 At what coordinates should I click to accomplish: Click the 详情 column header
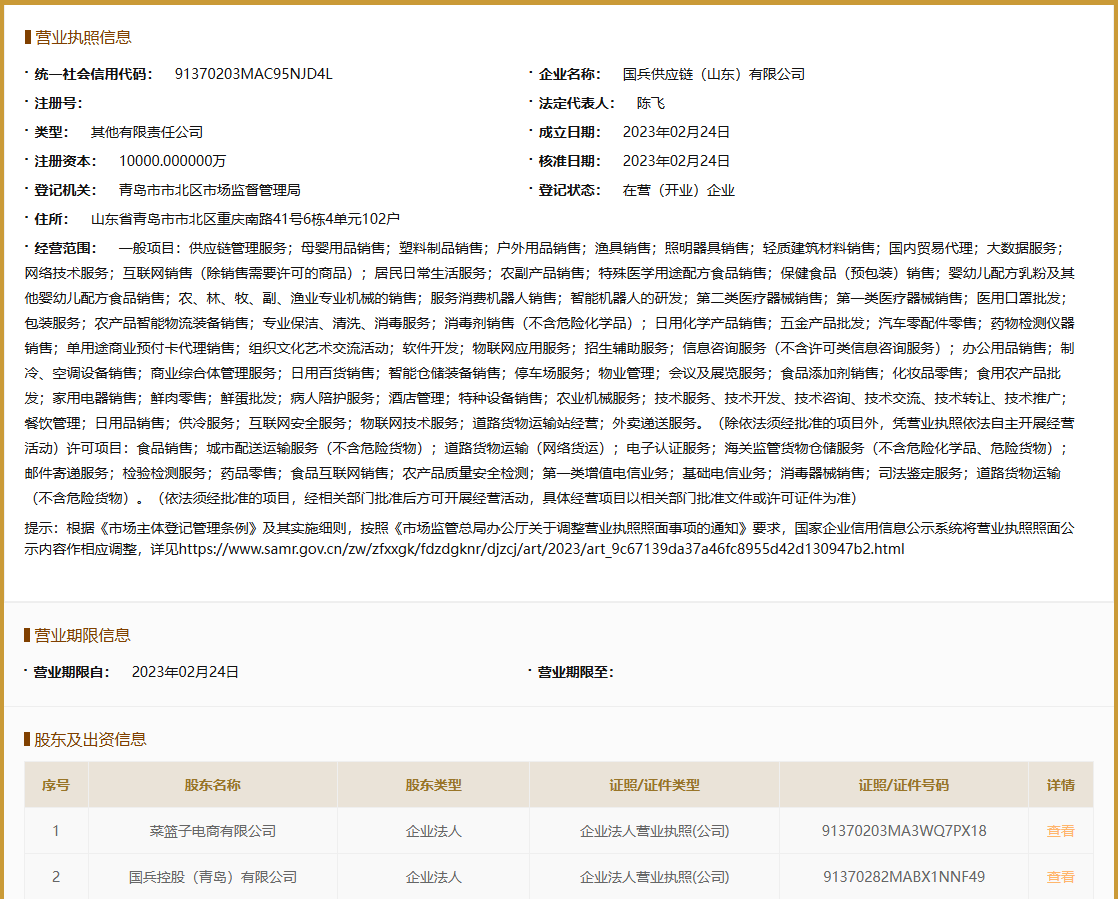pos(1060,785)
